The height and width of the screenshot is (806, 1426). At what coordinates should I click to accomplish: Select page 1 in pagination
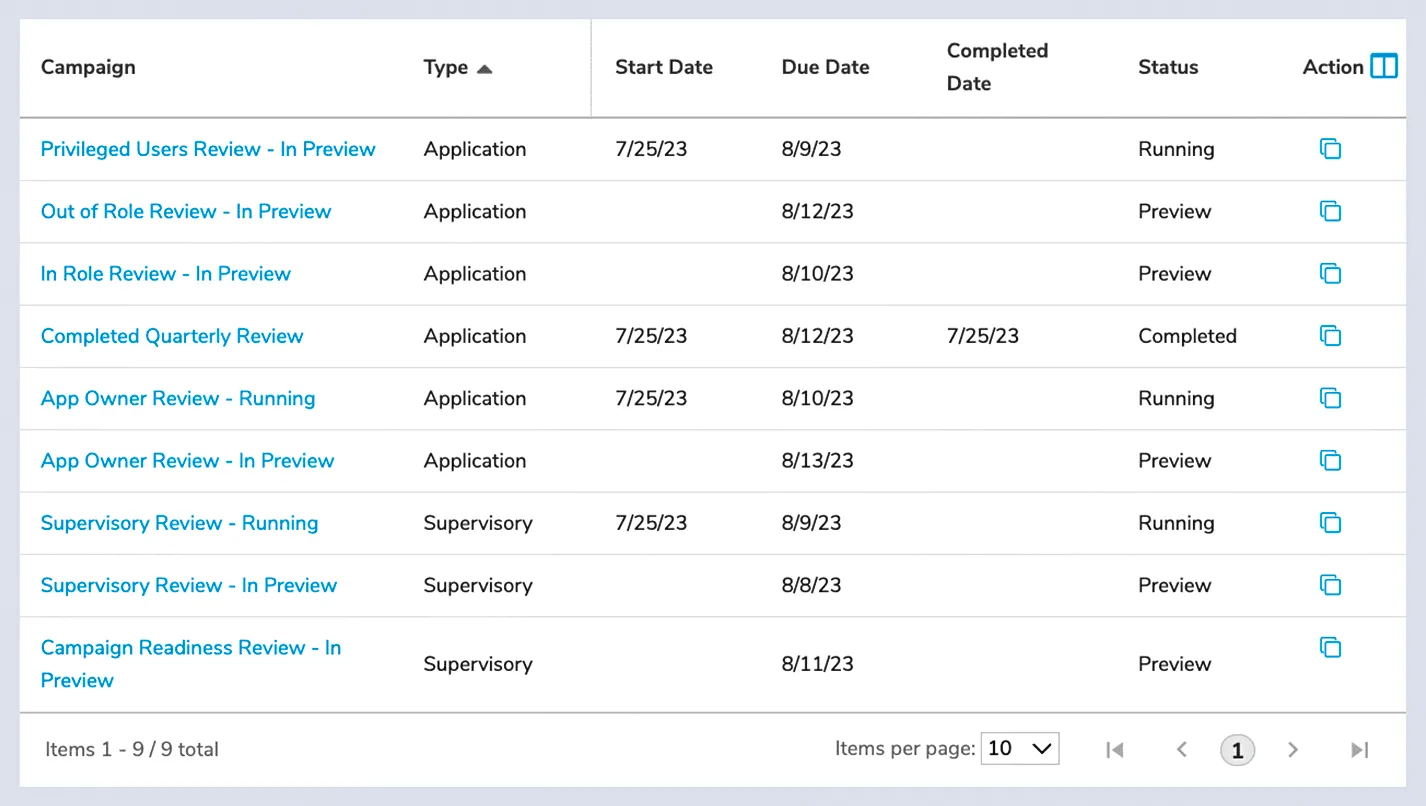pyautogui.click(x=1237, y=749)
